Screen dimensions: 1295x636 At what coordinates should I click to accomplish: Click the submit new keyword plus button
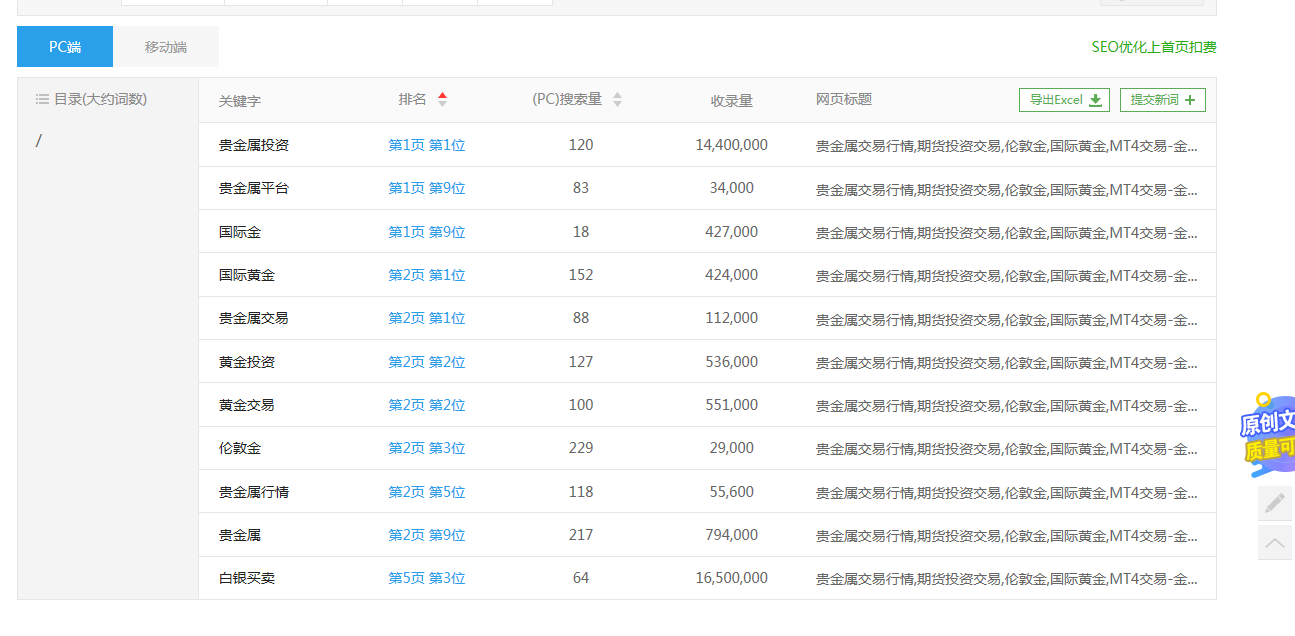(1162, 100)
